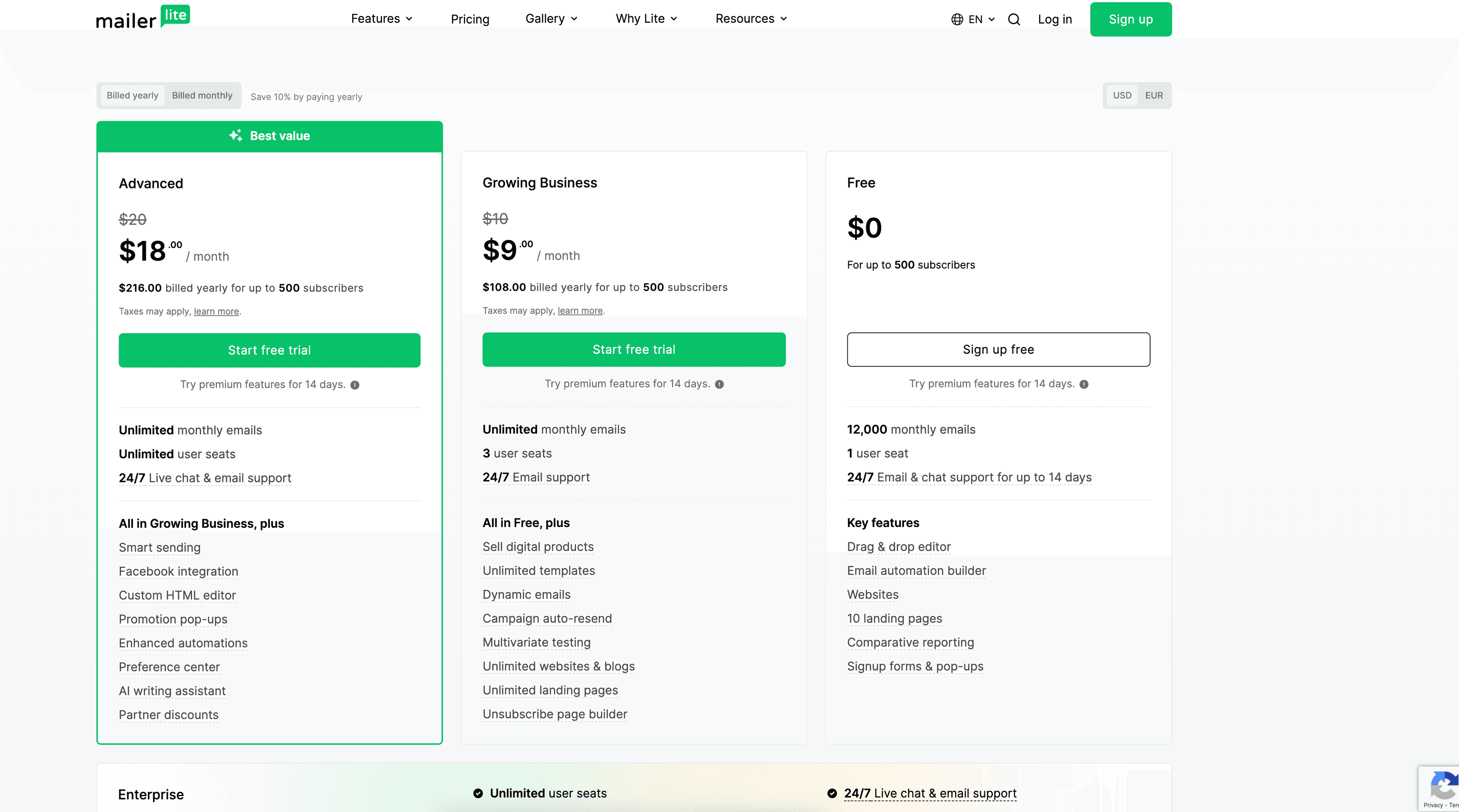Click the Campaign auto-resend feature link
Screen dimensions: 1459x812
547,618
